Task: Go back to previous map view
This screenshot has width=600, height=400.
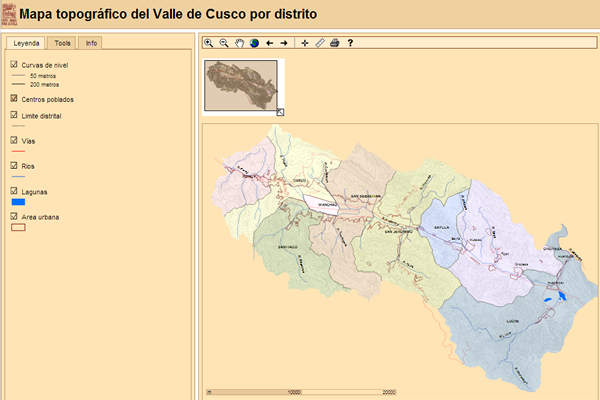Action: pos(270,43)
